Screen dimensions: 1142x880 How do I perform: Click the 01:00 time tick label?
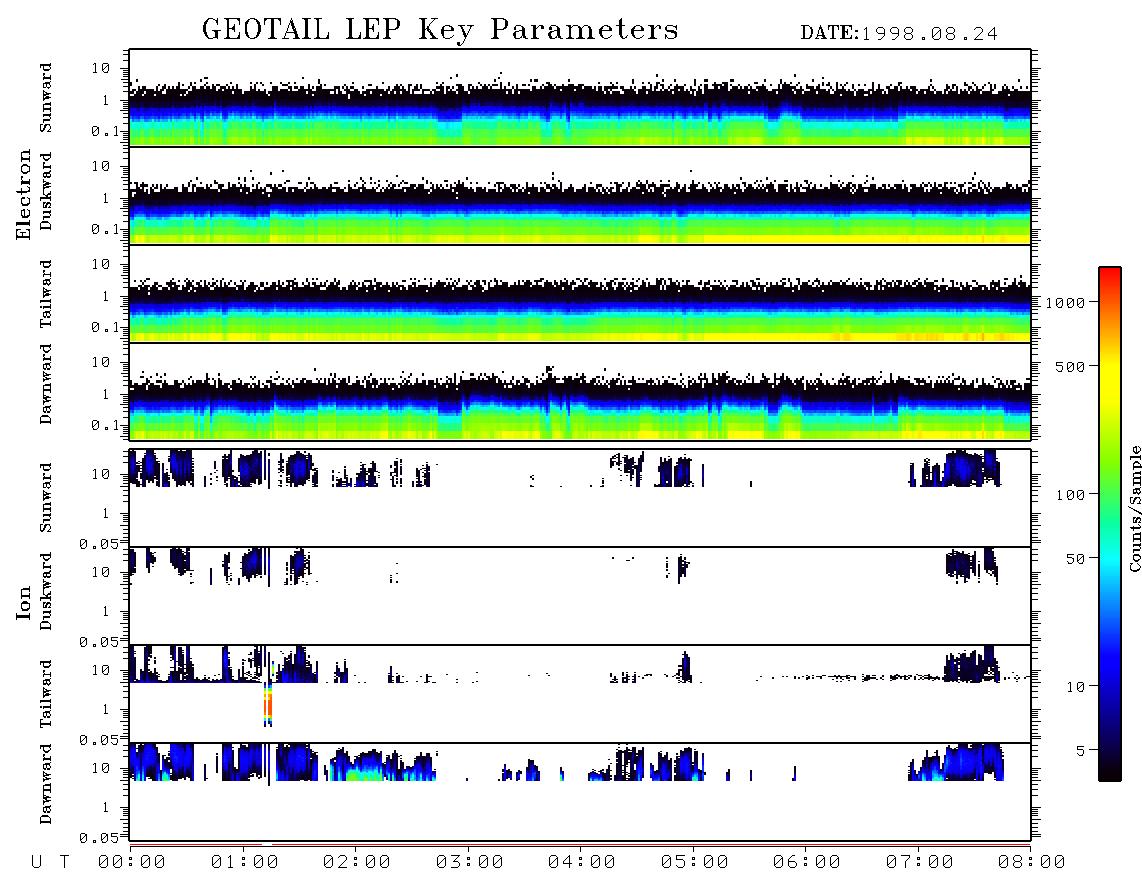point(244,862)
